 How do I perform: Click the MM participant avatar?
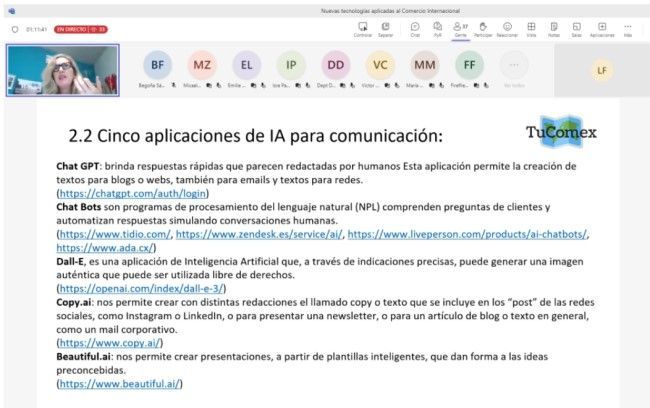[425, 65]
